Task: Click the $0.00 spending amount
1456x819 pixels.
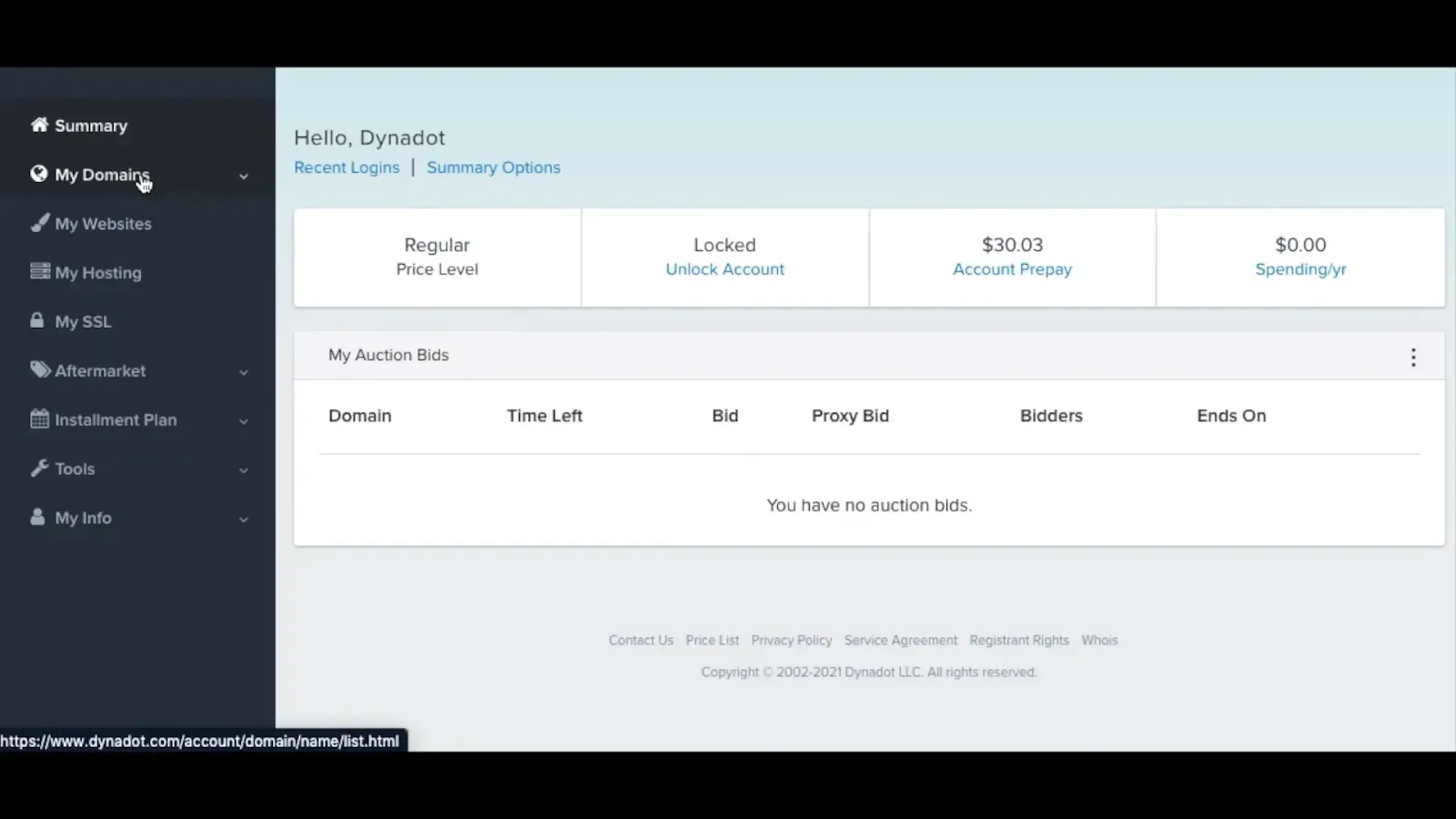Action: (1300, 245)
